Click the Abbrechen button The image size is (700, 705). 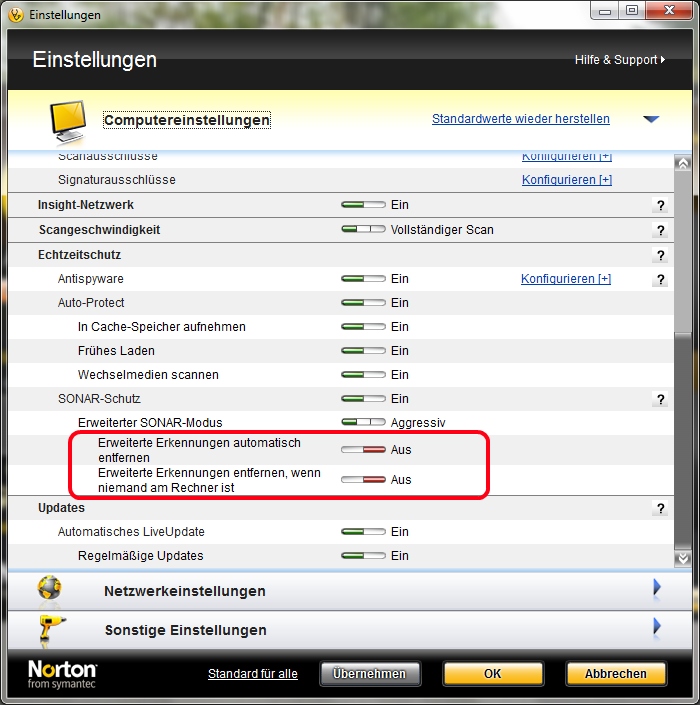pyautogui.click(x=615, y=674)
